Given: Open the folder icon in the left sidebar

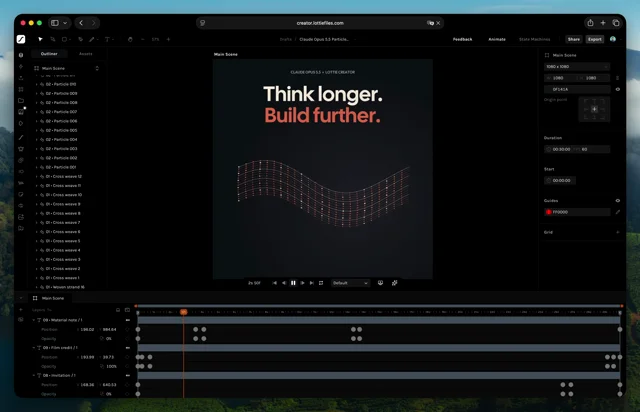Looking at the screenshot, I should pyautogui.click(x=21, y=100).
